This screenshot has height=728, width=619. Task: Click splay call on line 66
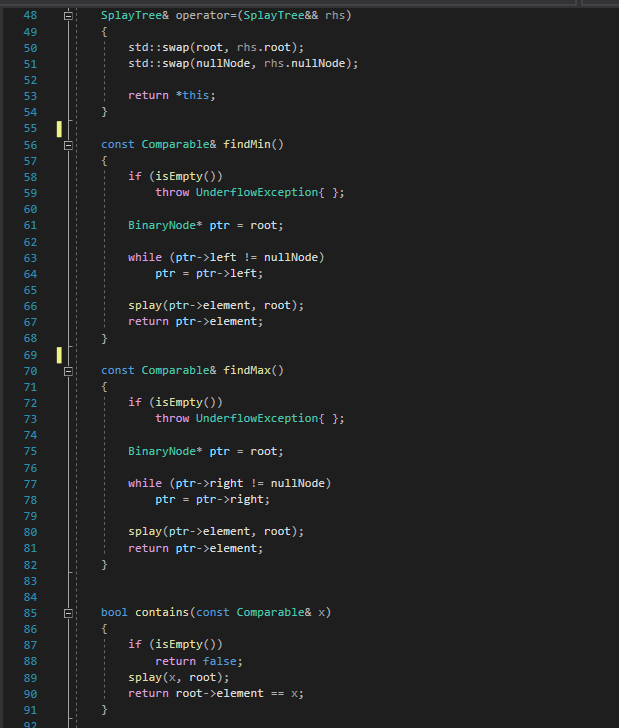[x=216, y=306]
